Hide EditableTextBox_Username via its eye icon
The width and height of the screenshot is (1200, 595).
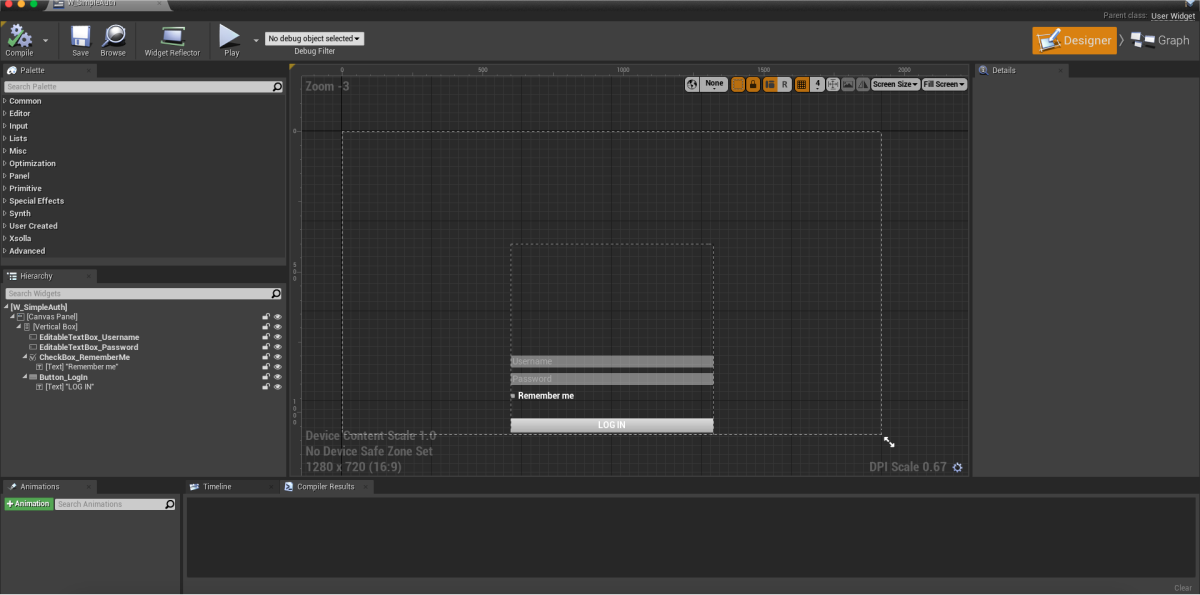pyautogui.click(x=278, y=337)
